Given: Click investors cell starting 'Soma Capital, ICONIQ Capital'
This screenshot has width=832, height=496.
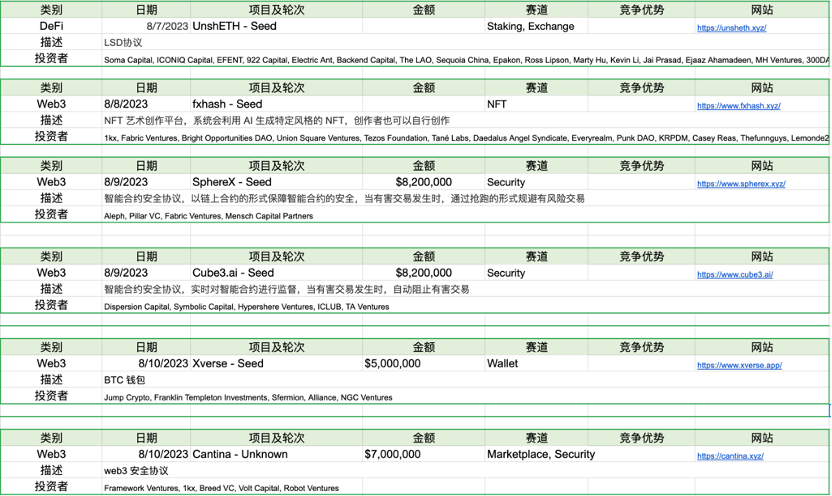Looking at the screenshot, I should coord(466,60).
